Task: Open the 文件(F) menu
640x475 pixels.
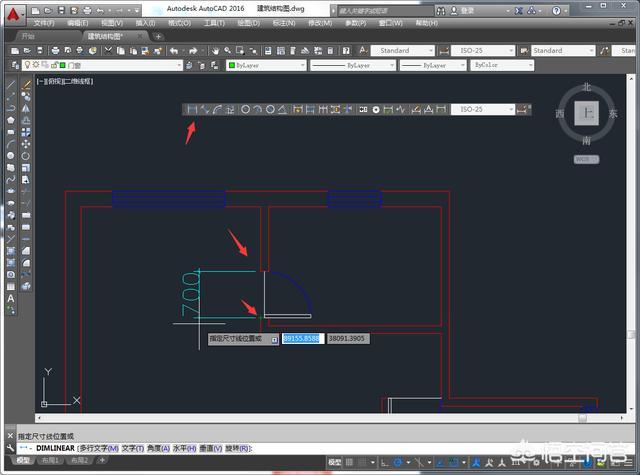Action: point(44,23)
